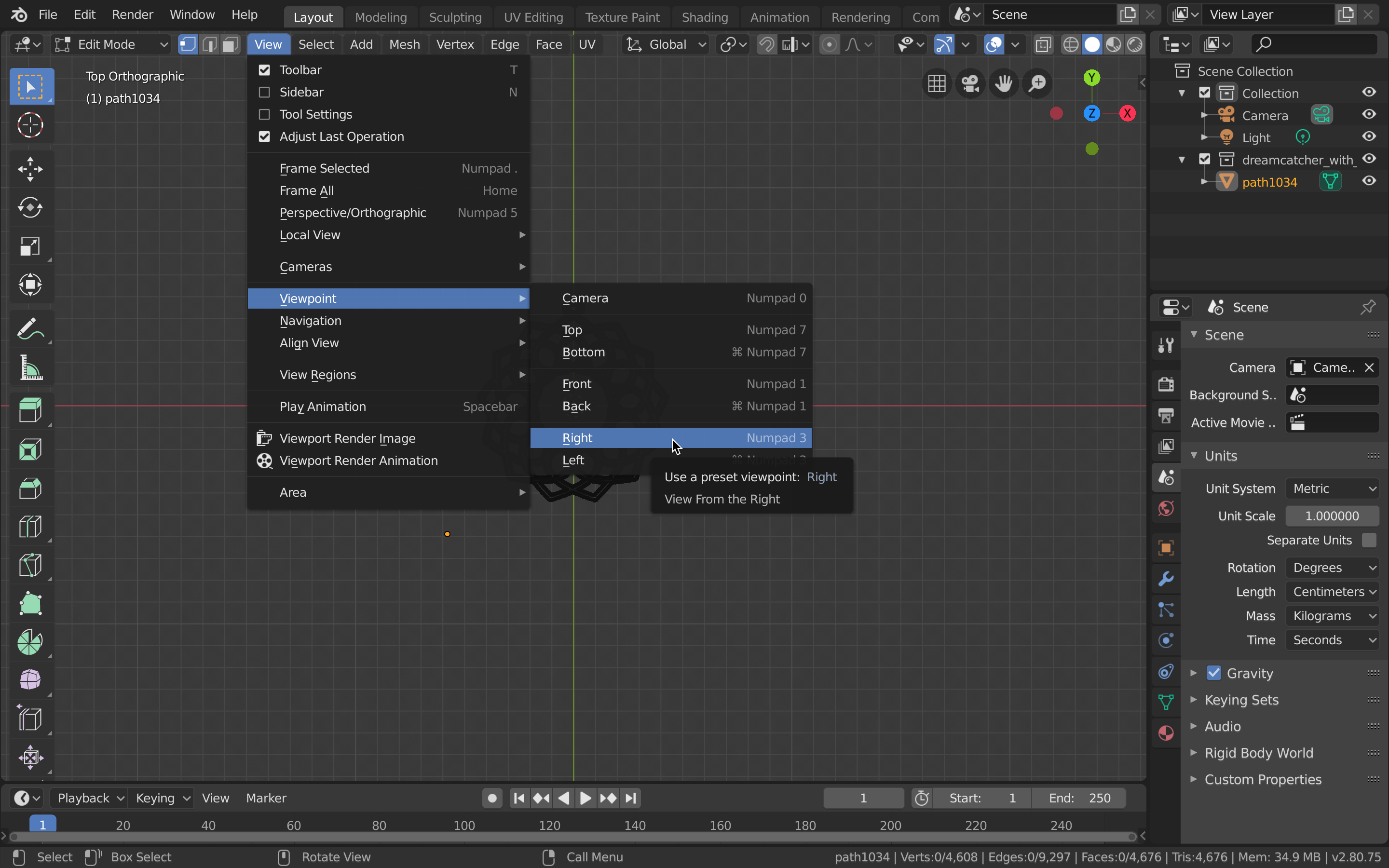Select the Knife tool
The height and width of the screenshot is (868, 1389).
click(x=31, y=565)
